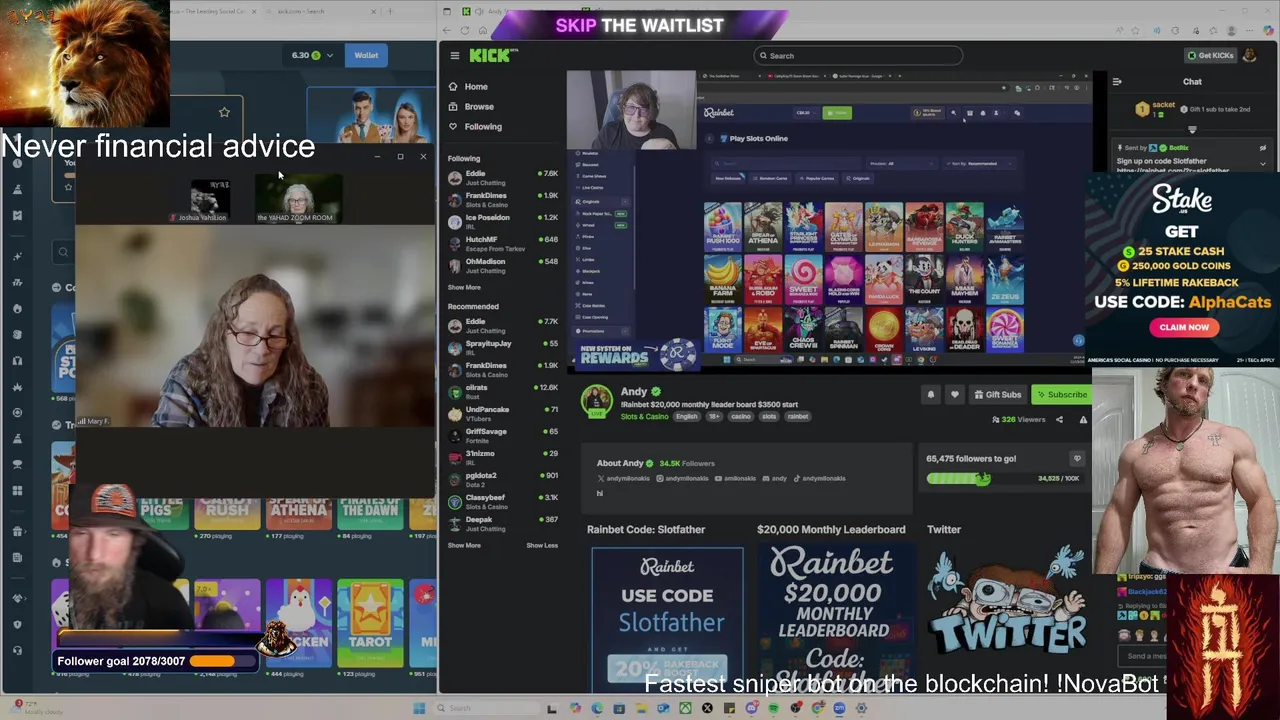
Task: Open OhMadison's channel in Following list
Action: pos(503,265)
